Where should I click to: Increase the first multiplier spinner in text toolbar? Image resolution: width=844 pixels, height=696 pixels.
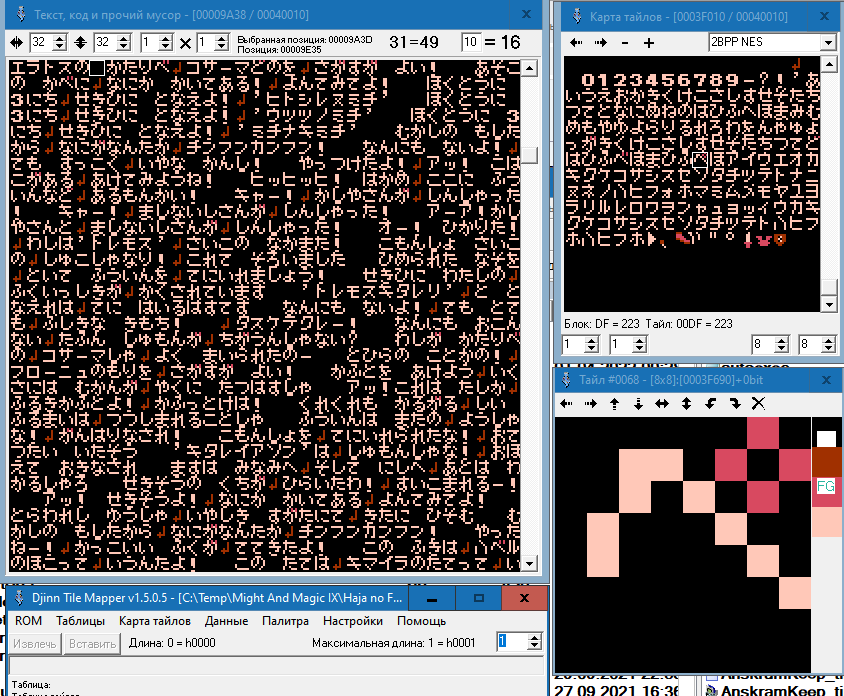[166, 39]
